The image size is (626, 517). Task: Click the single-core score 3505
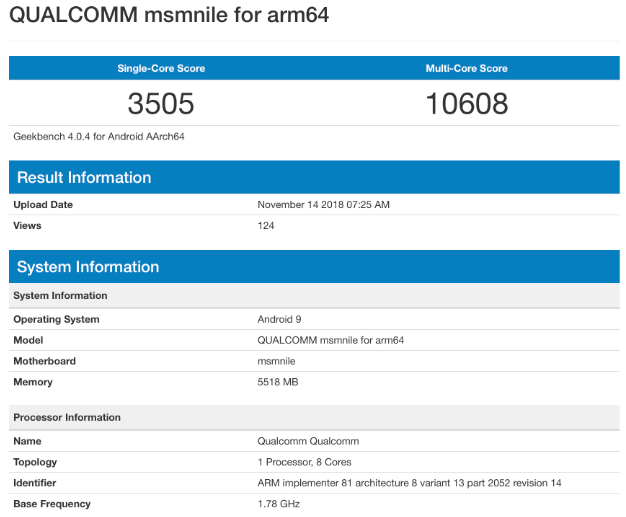(x=160, y=103)
